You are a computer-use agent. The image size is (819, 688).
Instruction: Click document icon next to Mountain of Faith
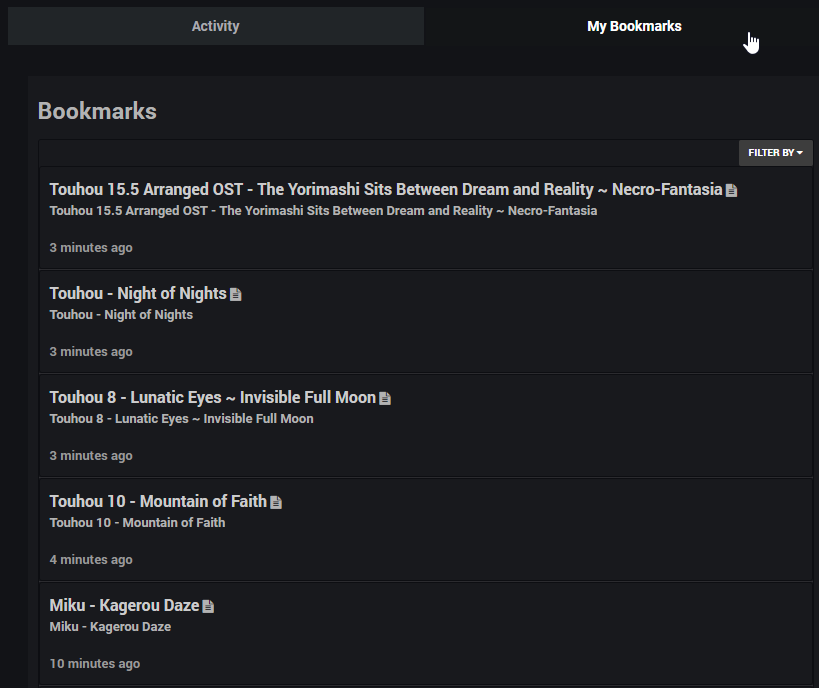pos(276,503)
